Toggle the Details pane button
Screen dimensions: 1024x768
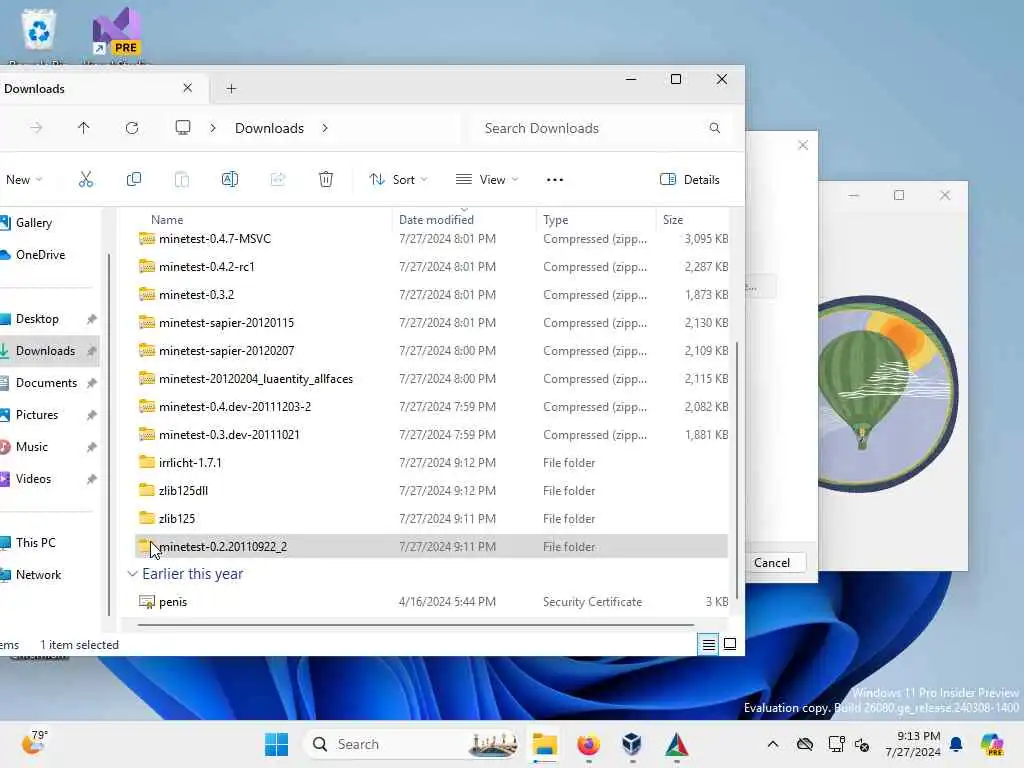pyautogui.click(x=690, y=180)
